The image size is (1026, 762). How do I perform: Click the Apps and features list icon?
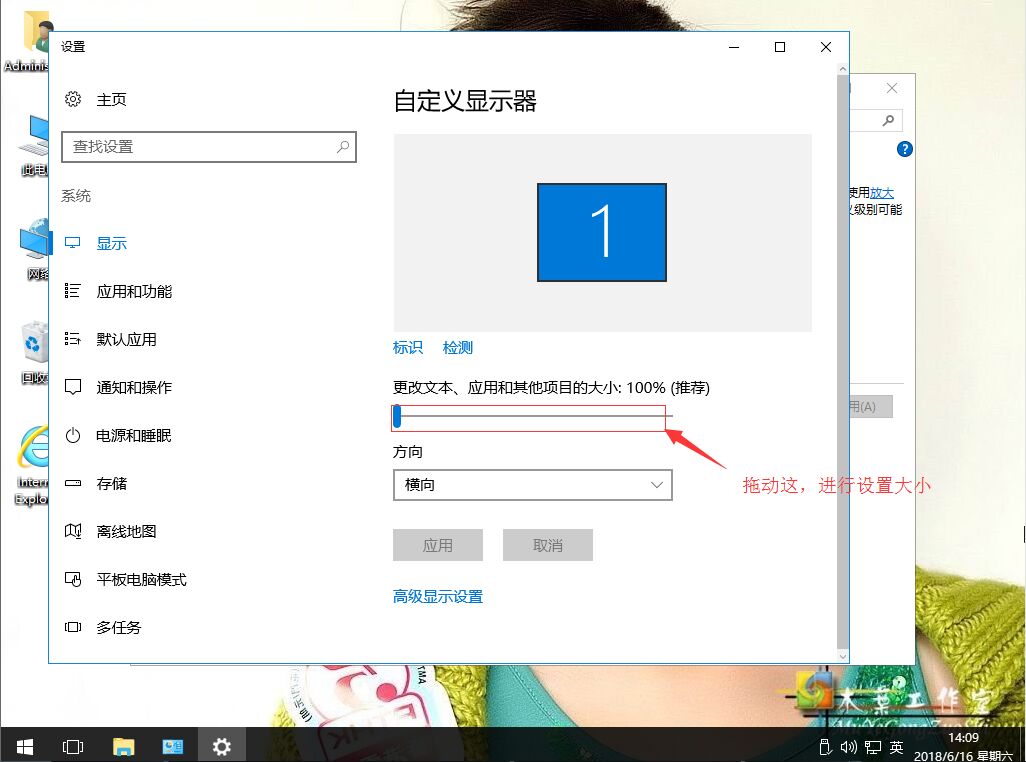click(73, 291)
